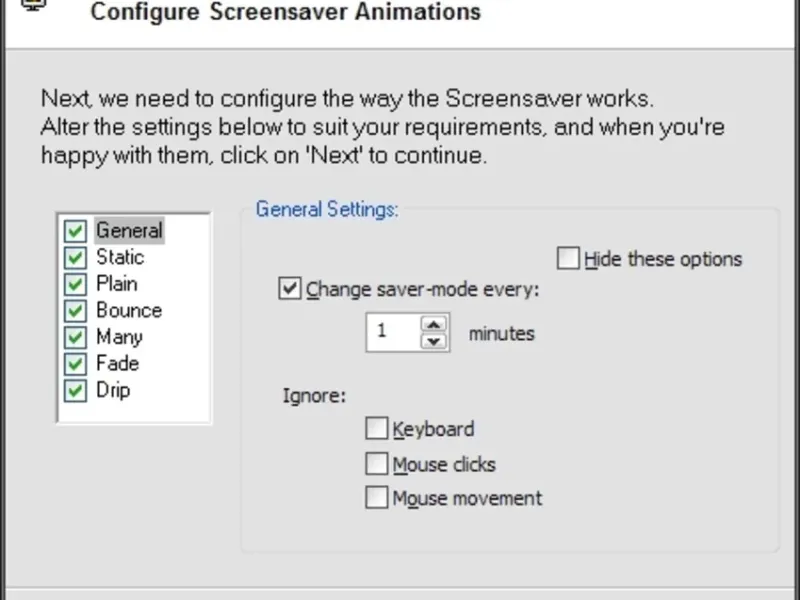
Task: Select Static in the settings list
Action: [120, 258]
